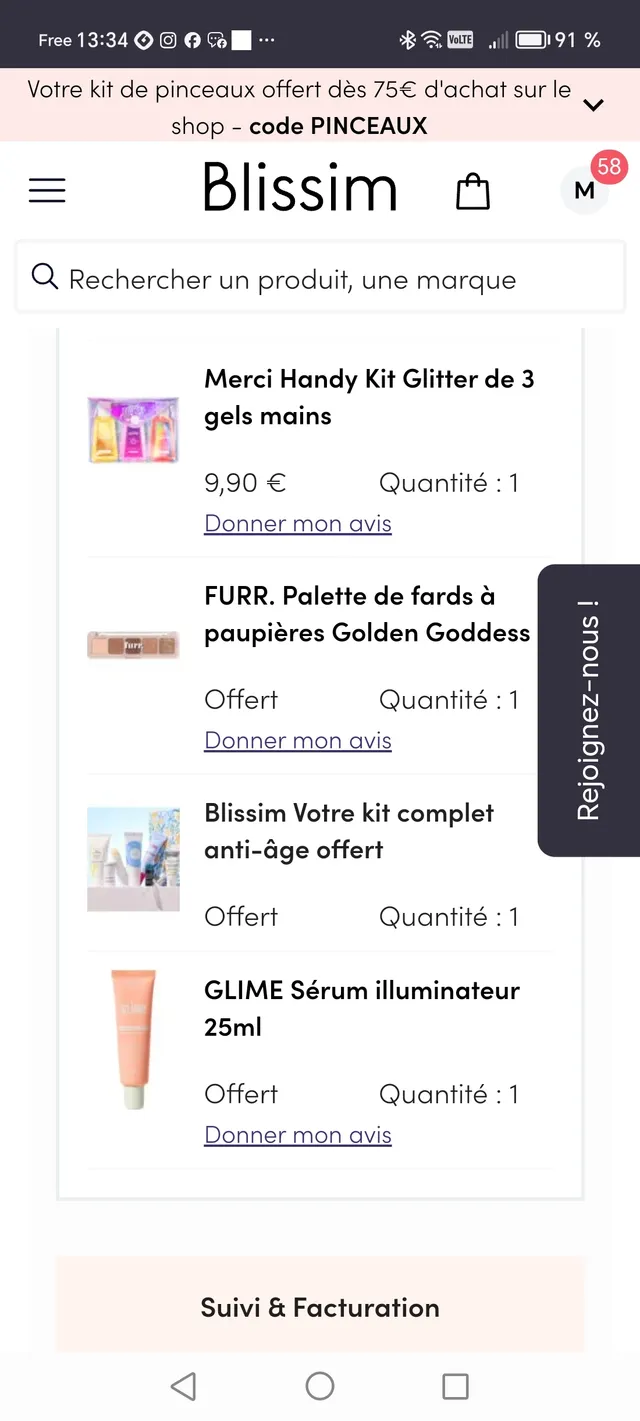Tap the product search input field
The height and width of the screenshot is (1421, 640).
point(320,277)
